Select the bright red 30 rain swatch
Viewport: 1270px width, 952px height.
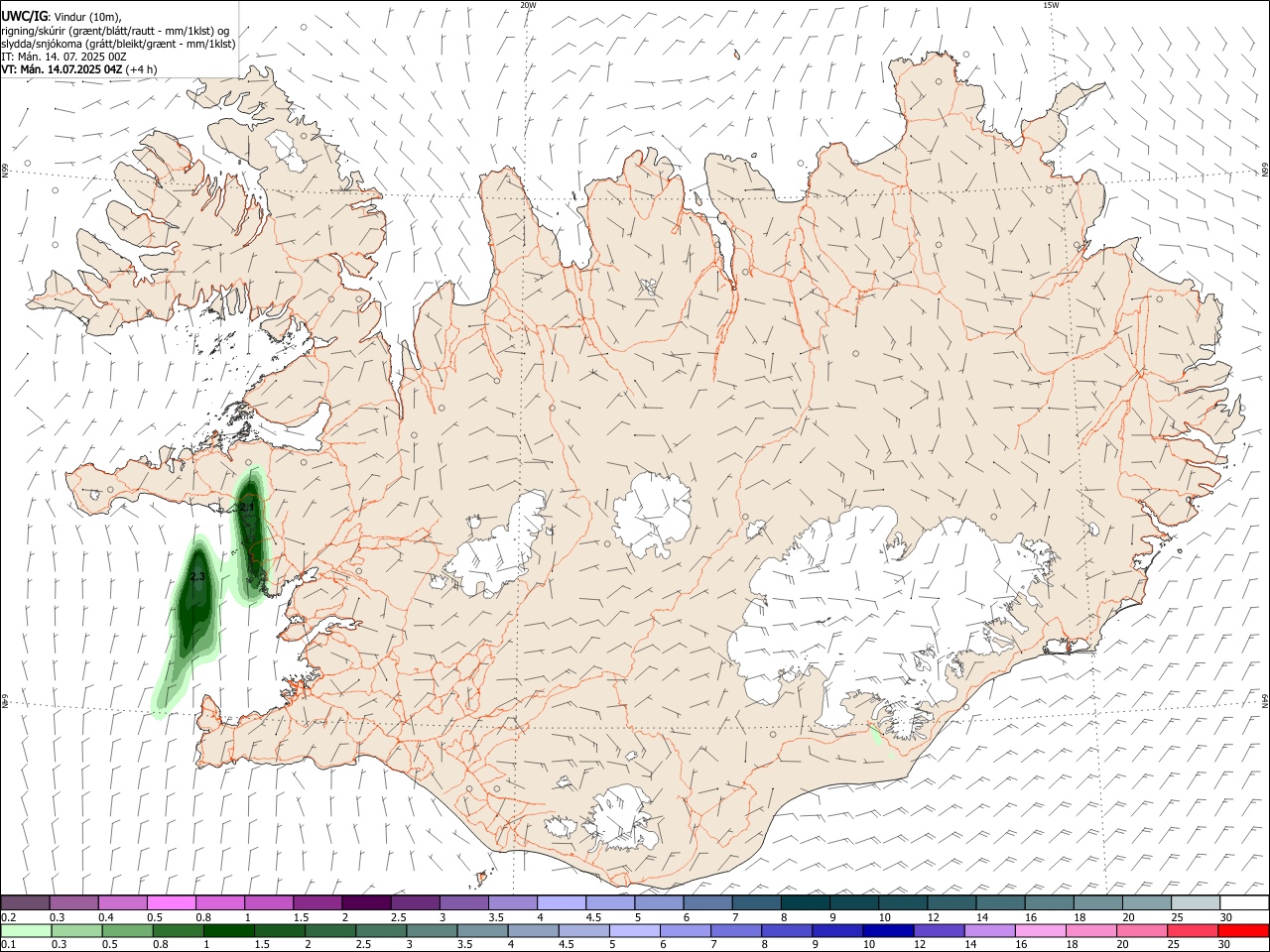click(x=1243, y=931)
